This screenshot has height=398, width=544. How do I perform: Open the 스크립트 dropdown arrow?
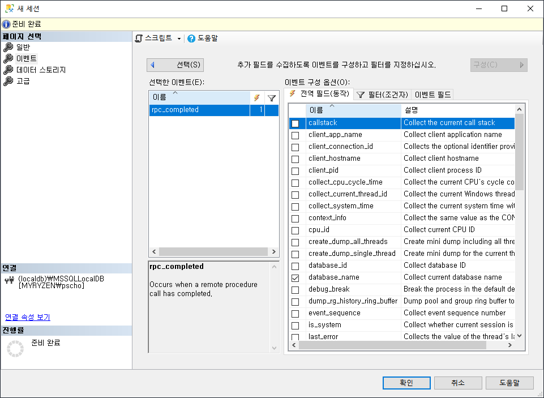179,39
